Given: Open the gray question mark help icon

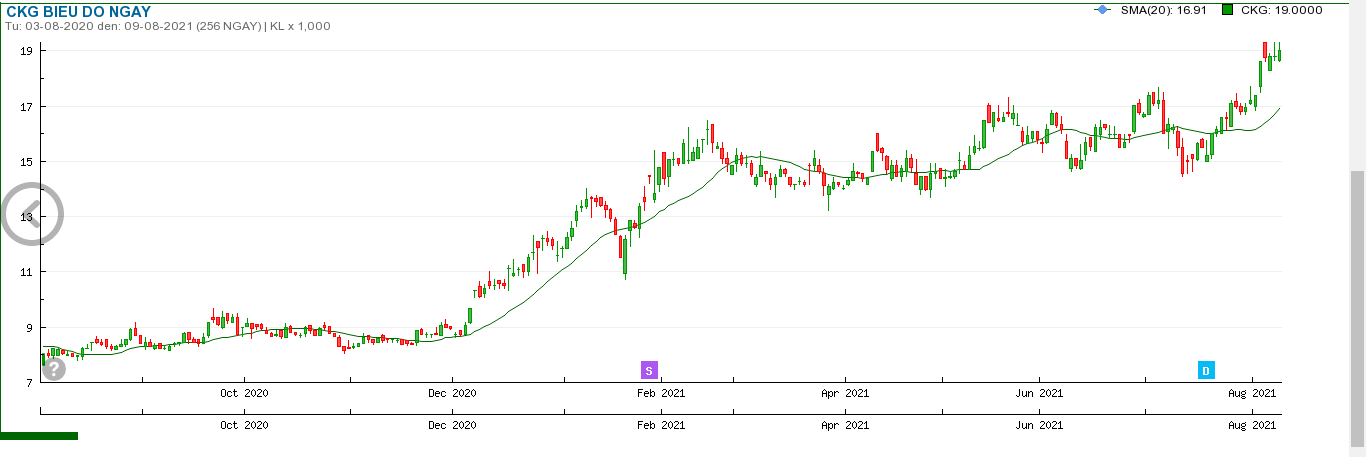Looking at the screenshot, I should (54, 369).
